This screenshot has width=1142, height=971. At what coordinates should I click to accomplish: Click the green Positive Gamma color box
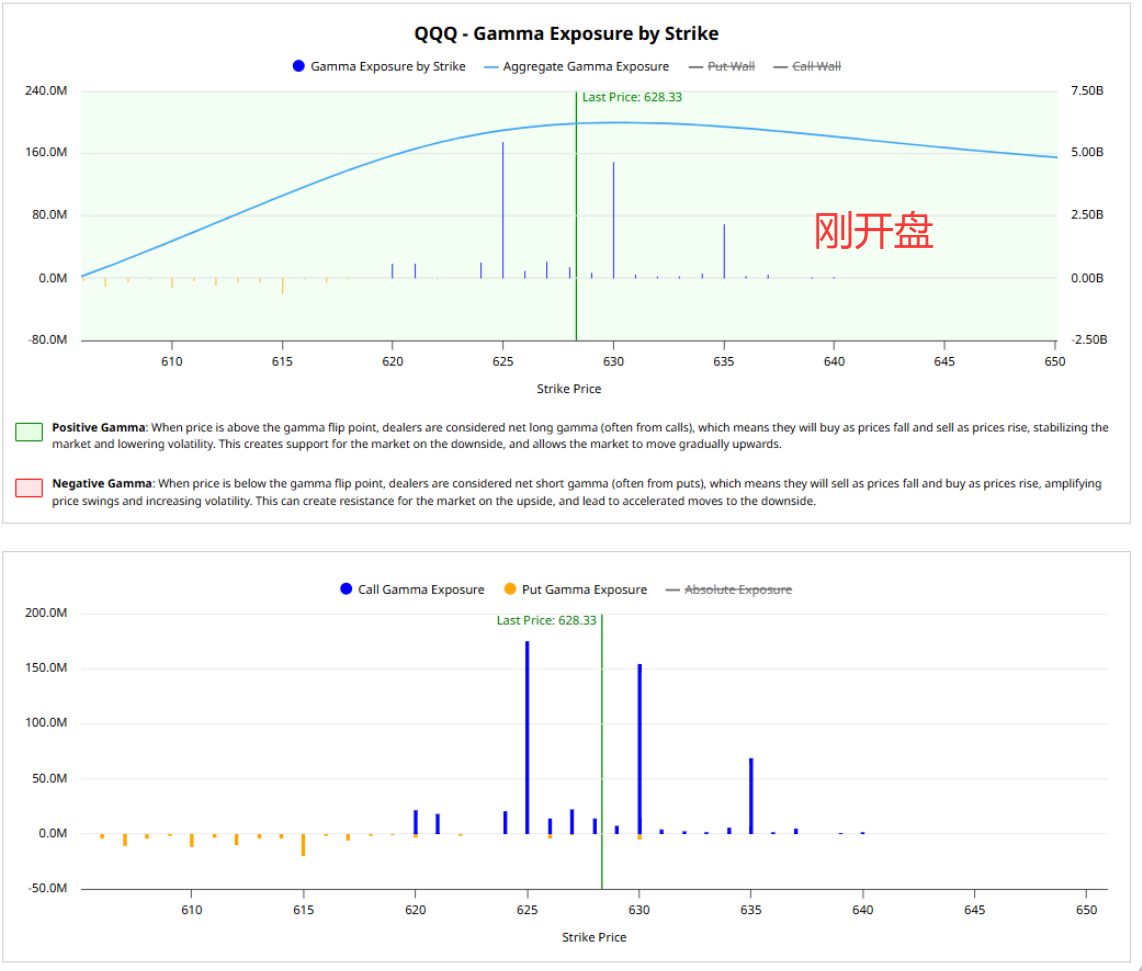(x=29, y=432)
